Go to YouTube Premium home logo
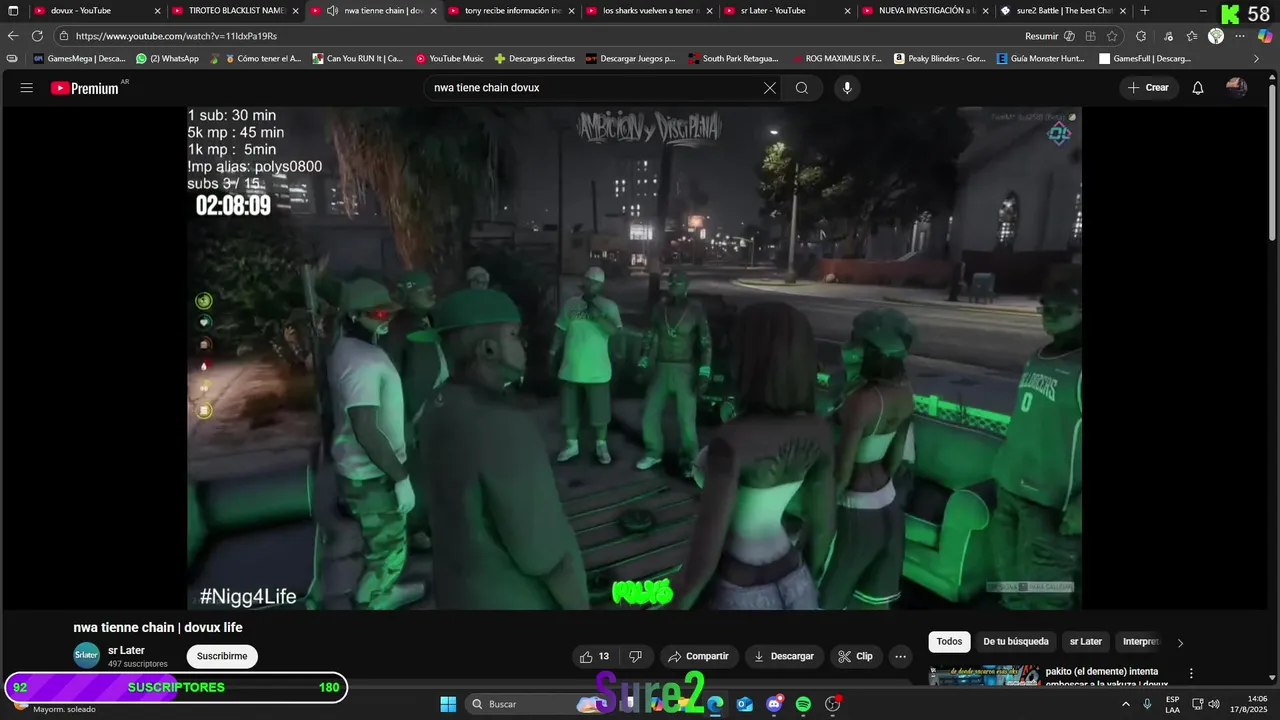 pyautogui.click(x=85, y=88)
